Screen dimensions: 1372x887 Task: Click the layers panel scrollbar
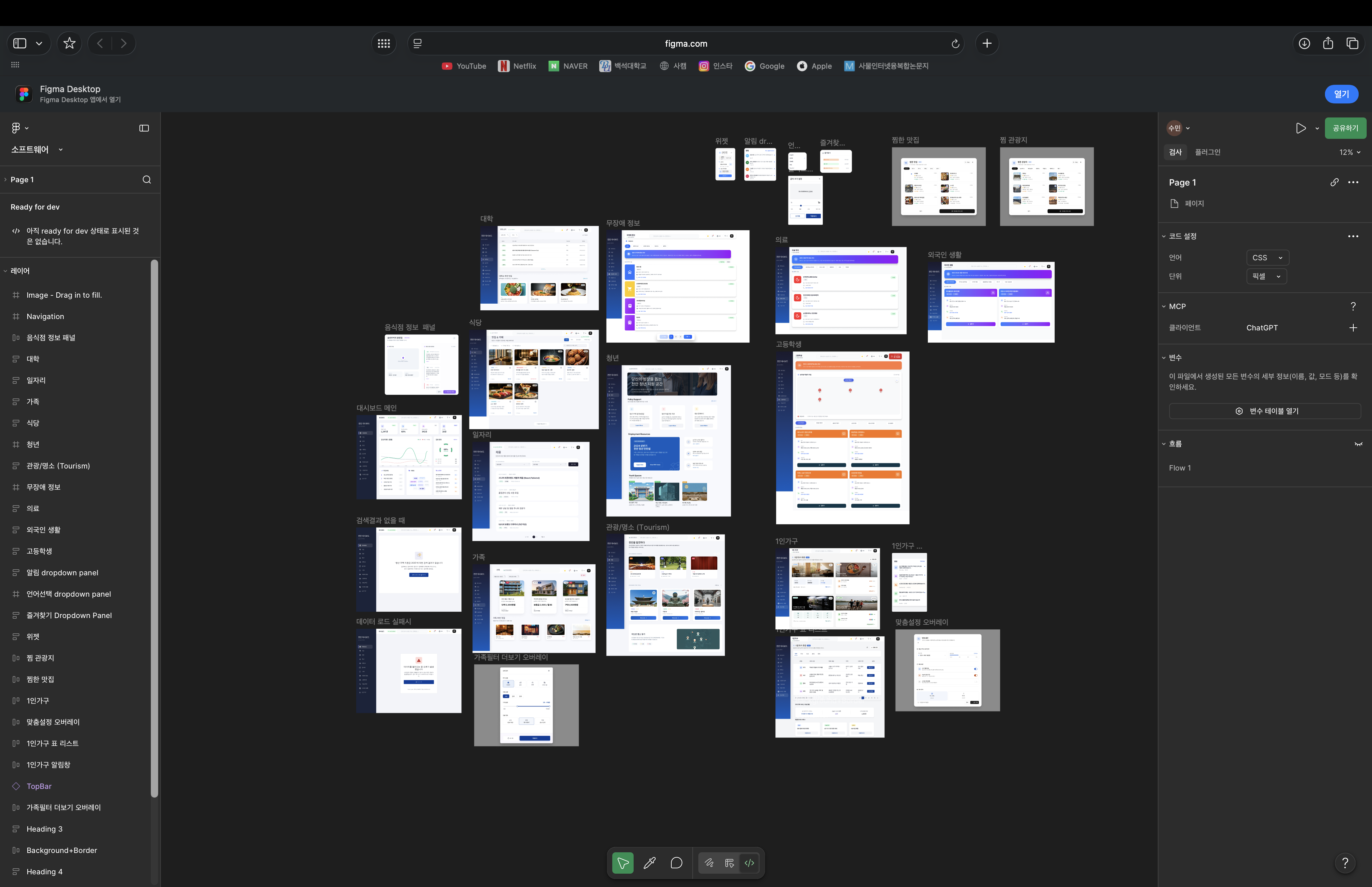point(154,528)
